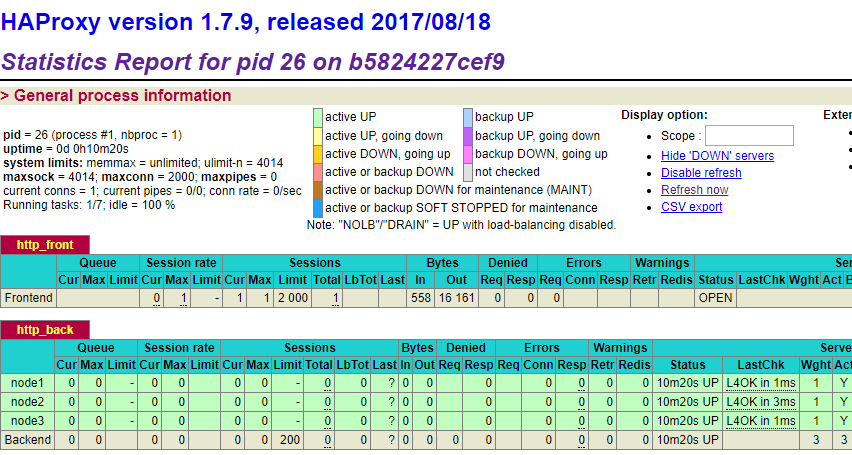
Task: Click the node3 row label
Action: pyautogui.click(x=27, y=421)
